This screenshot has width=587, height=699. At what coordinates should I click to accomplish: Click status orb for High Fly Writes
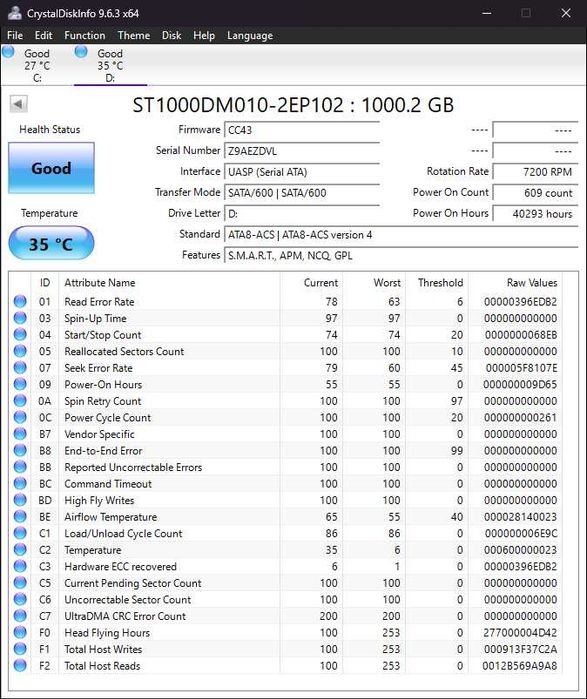20,500
